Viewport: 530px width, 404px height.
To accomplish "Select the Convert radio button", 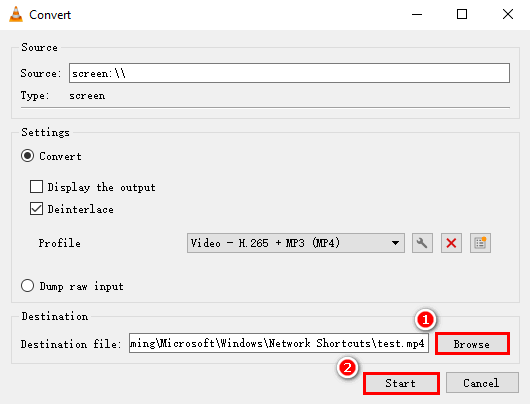I will [x=27, y=156].
